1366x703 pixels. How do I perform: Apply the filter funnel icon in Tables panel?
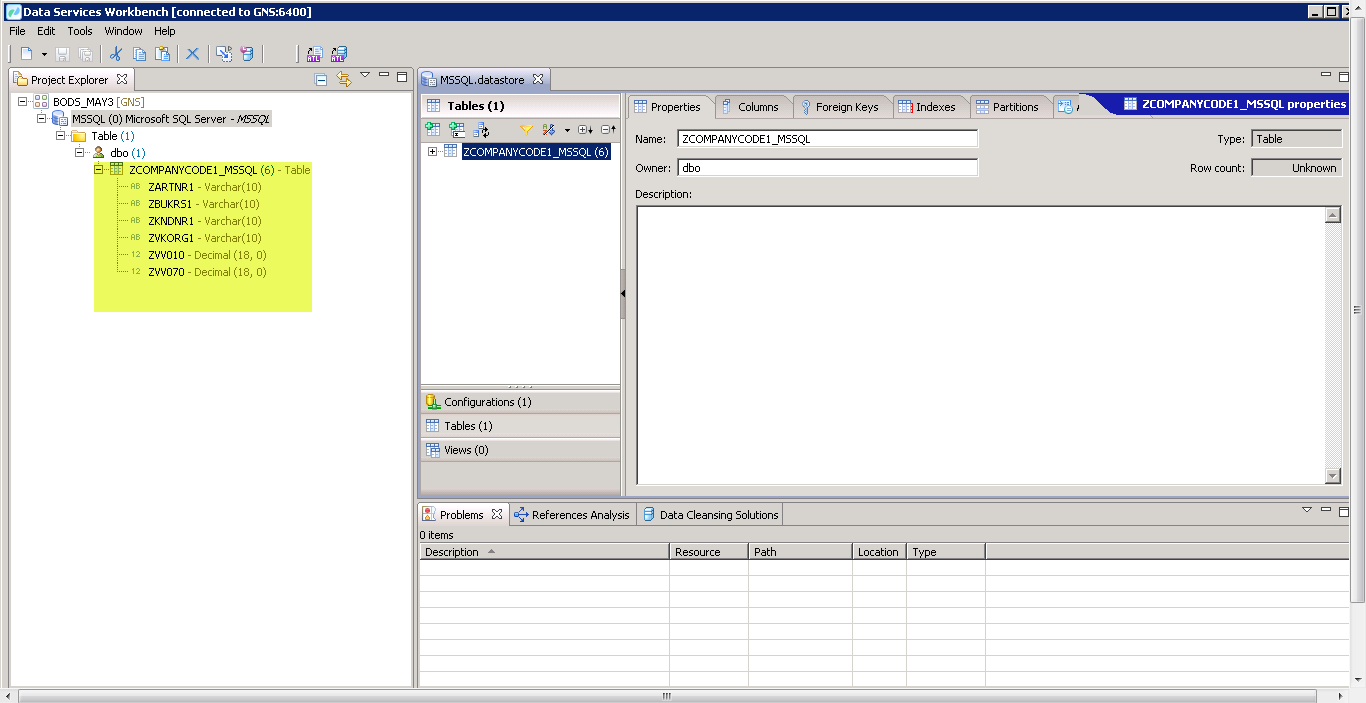pos(526,129)
